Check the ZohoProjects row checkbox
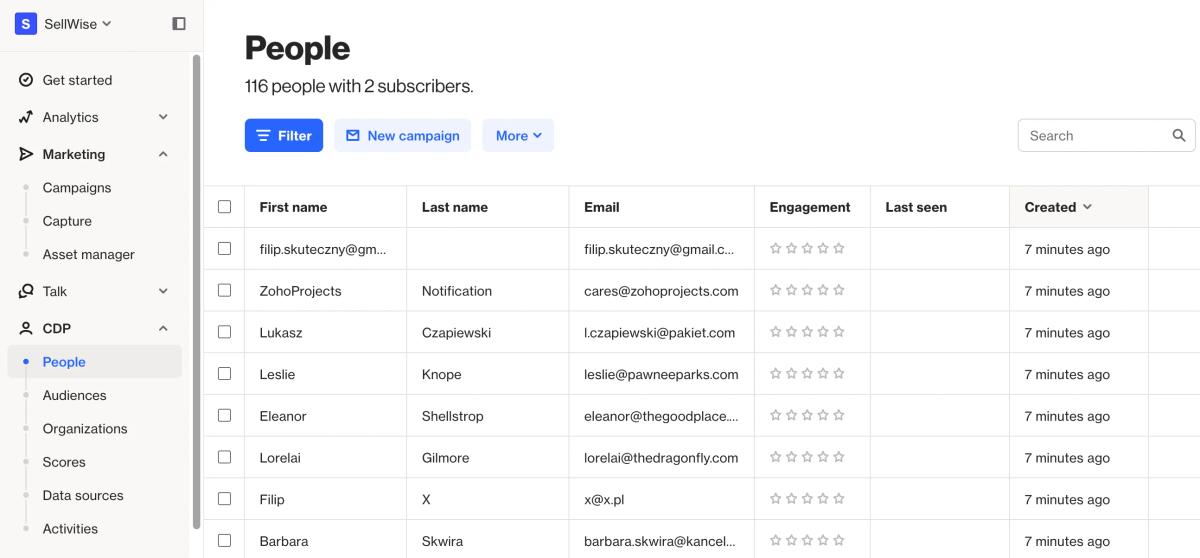Viewport: 1200px width, 558px height. [x=224, y=290]
